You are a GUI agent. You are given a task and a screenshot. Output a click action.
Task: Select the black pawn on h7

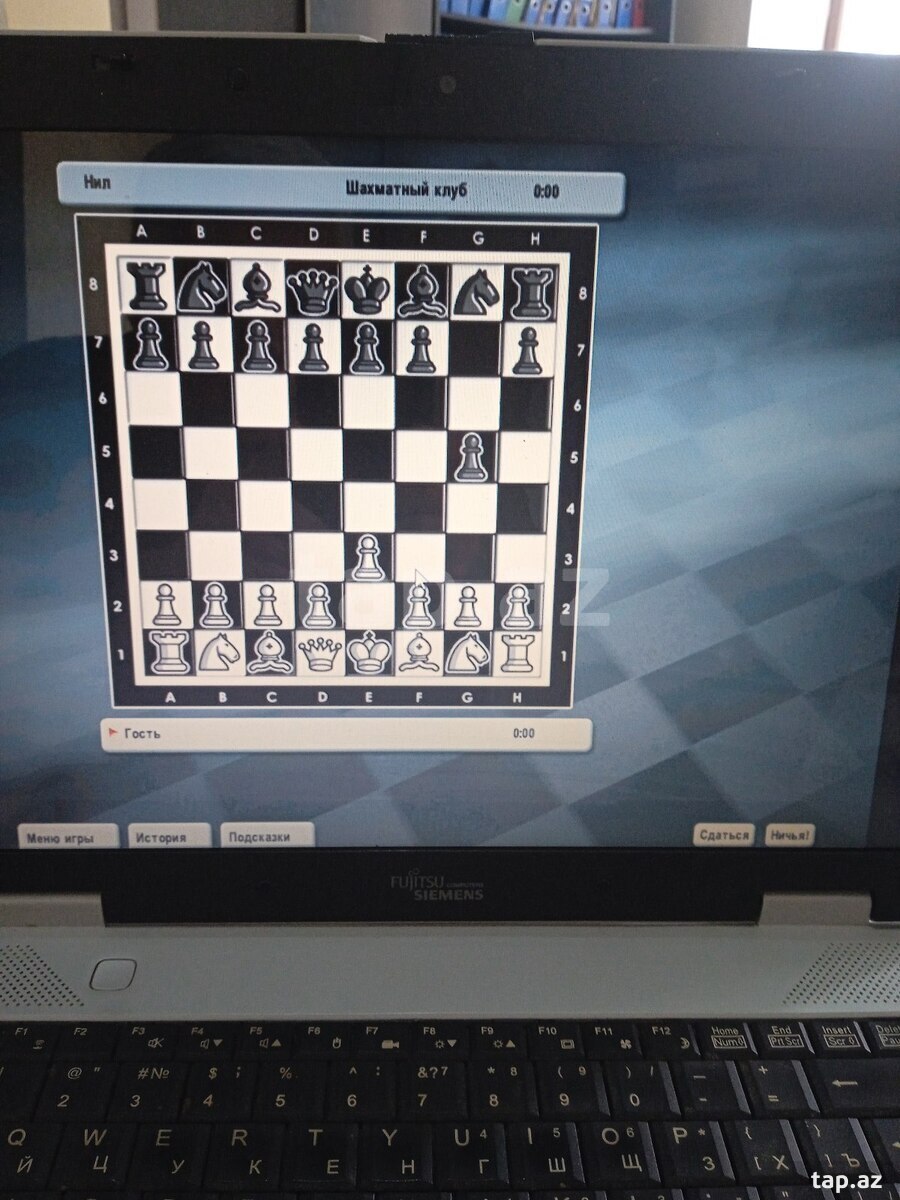[x=527, y=350]
